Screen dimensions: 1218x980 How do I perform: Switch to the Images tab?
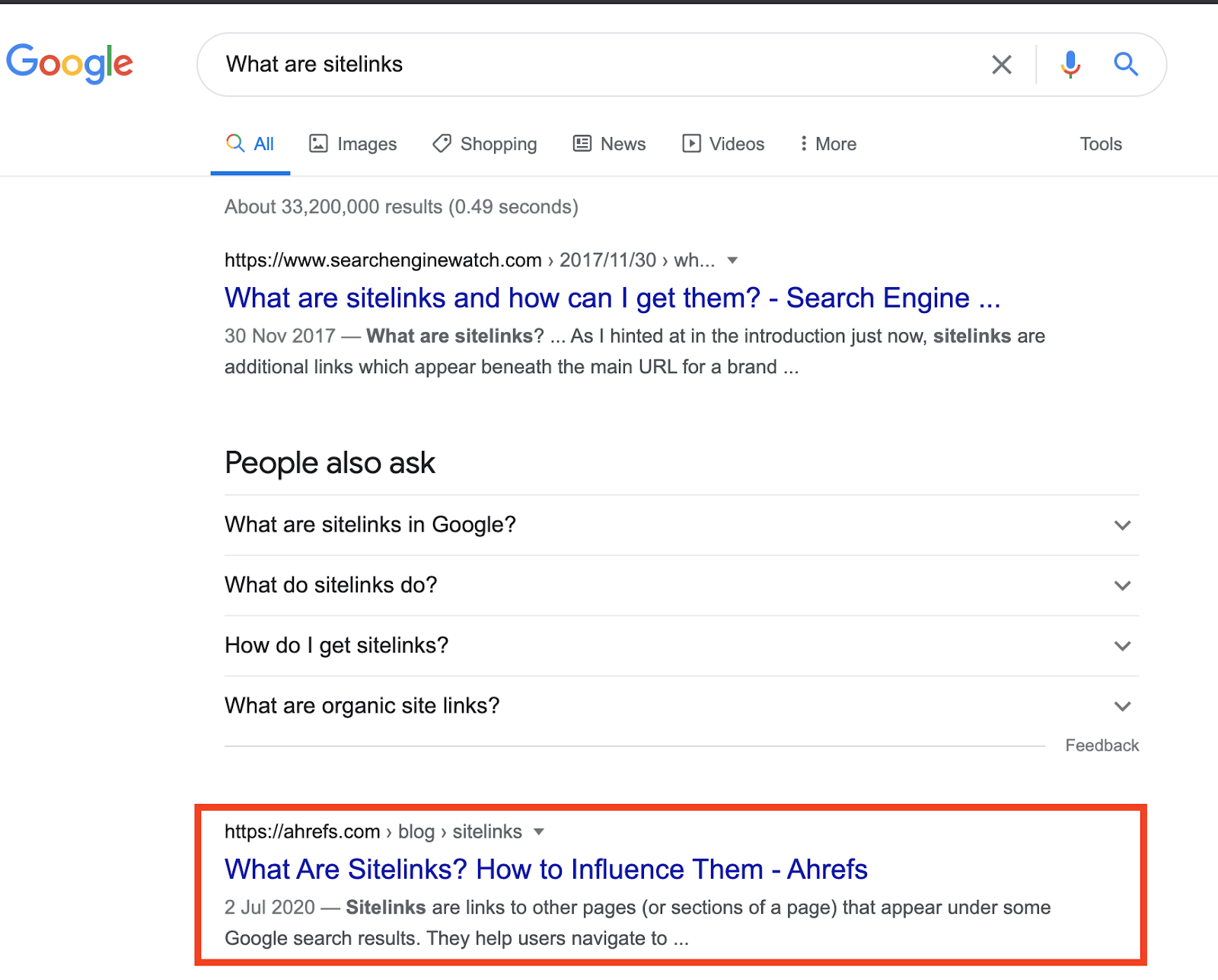coord(353,144)
